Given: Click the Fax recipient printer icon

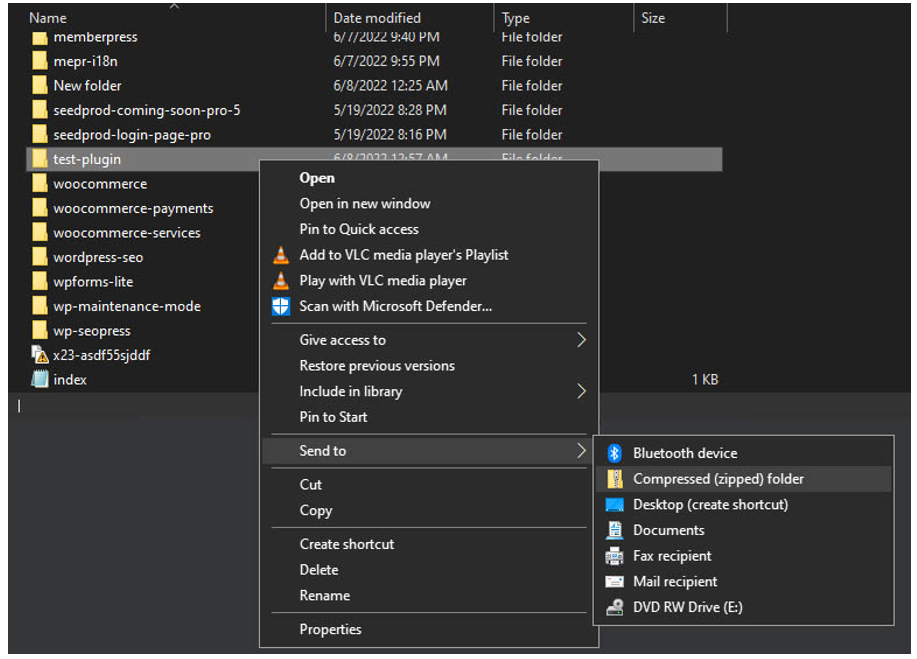Looking at the screenshot, I should [615, 556].
